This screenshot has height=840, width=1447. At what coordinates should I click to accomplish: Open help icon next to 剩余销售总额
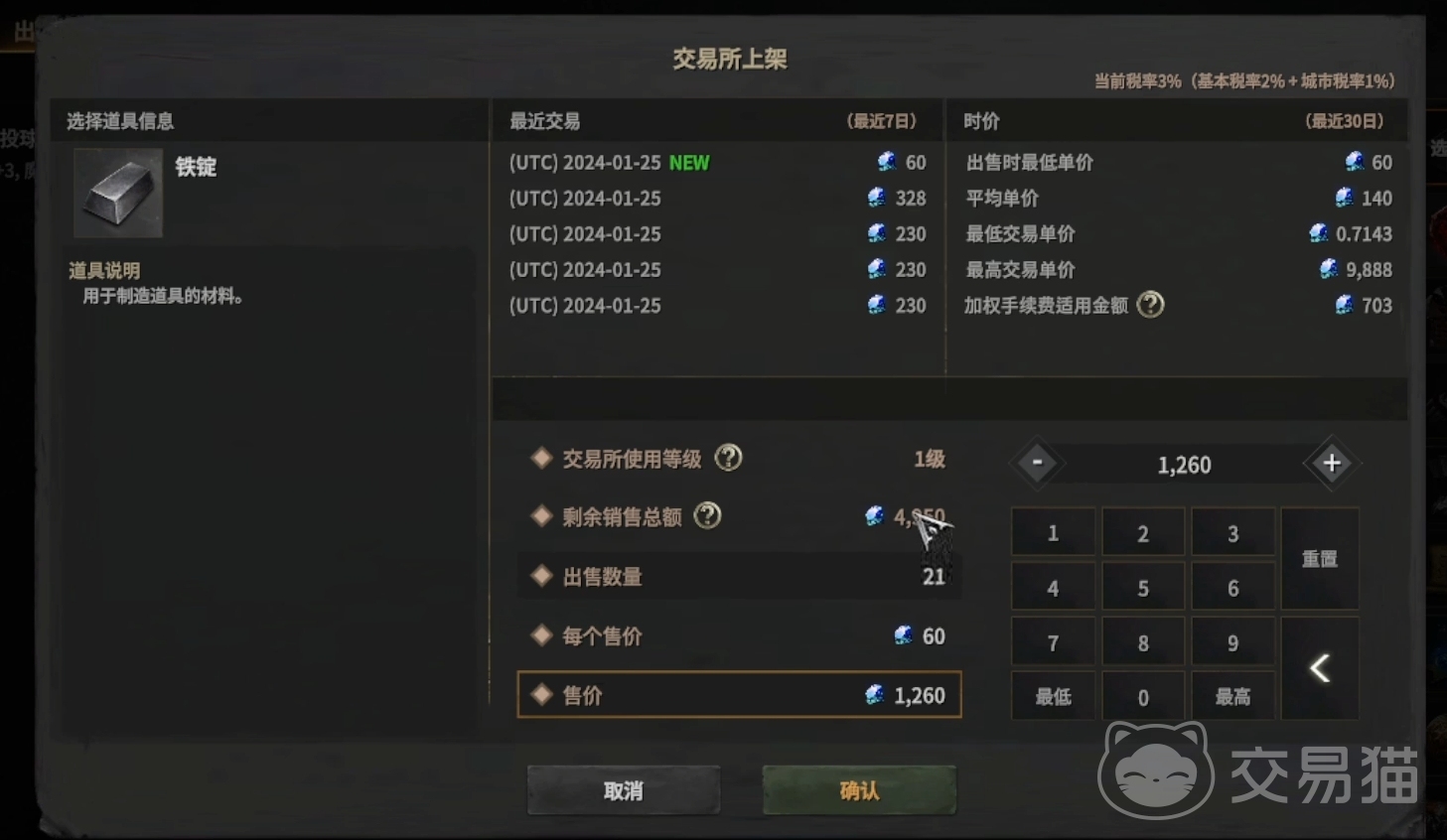pos(707,515)
